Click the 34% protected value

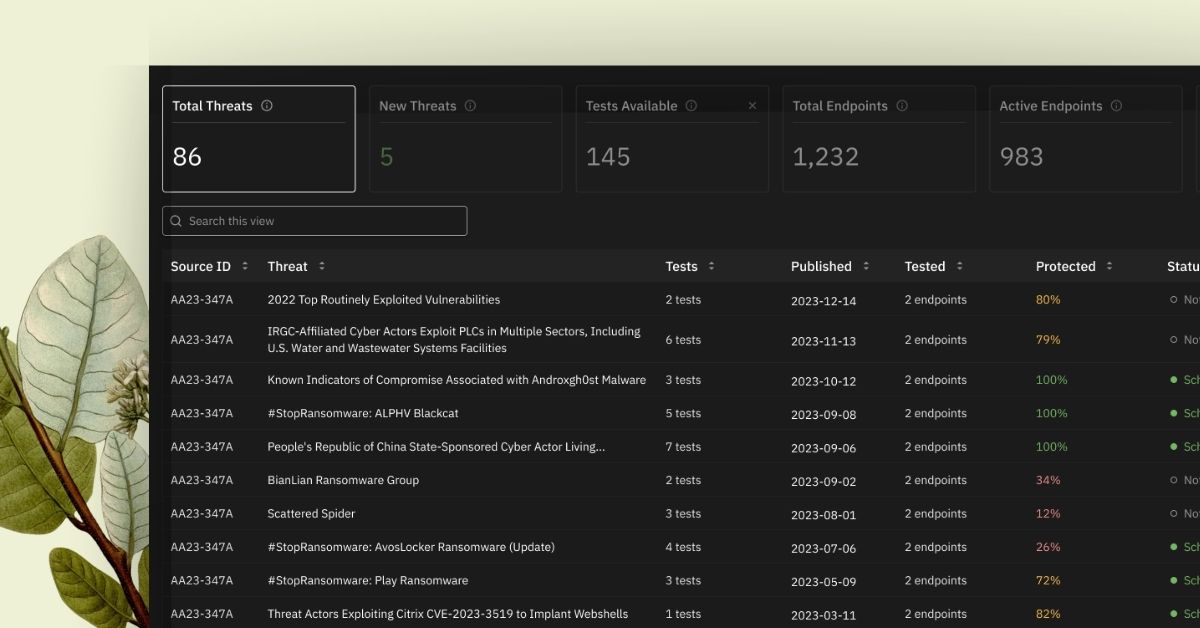[x=1048, y=480]
